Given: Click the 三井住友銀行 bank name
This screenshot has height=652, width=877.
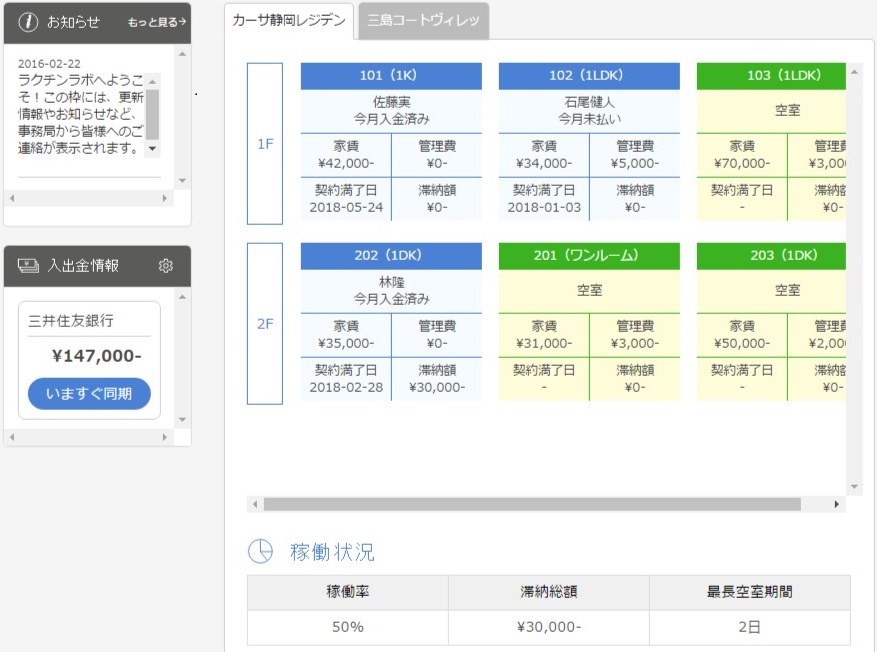Looking at the screenshot, I should (71, 321).
